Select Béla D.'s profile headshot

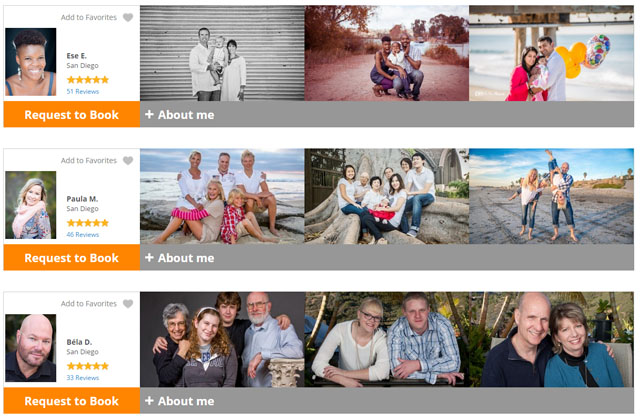[x=31, y=348]
